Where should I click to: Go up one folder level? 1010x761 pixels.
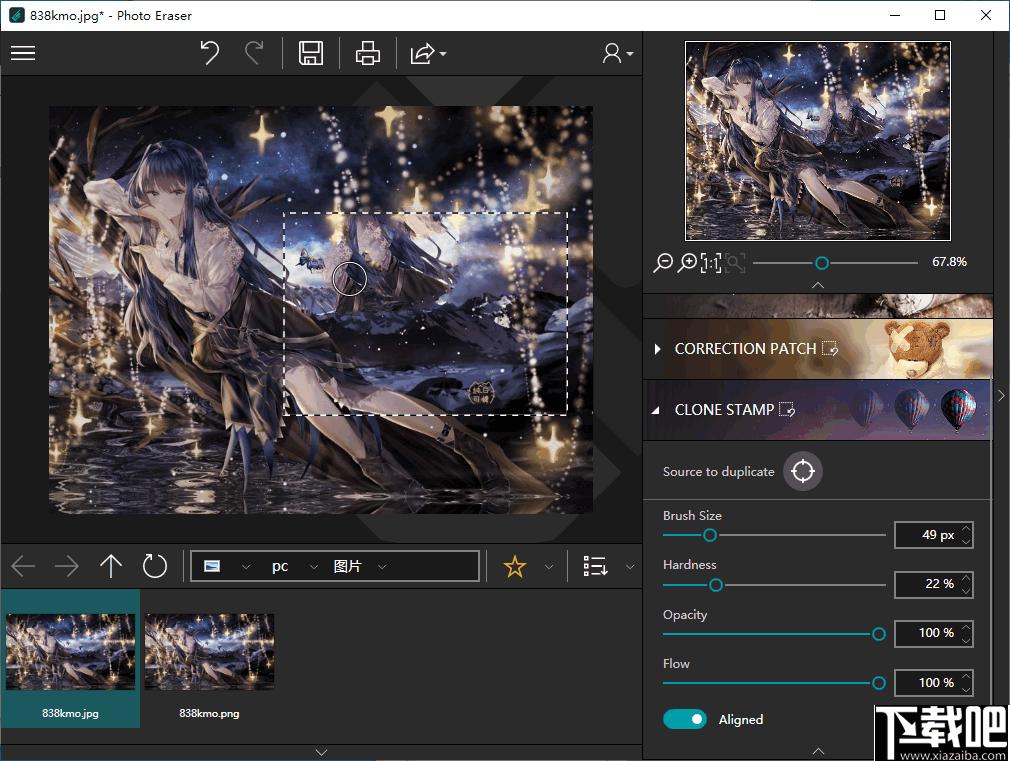111,566
